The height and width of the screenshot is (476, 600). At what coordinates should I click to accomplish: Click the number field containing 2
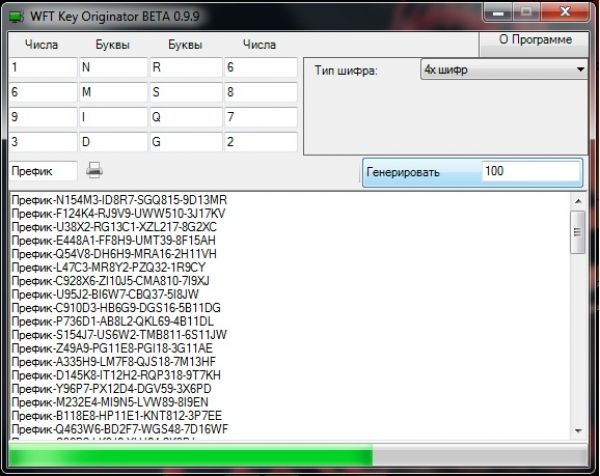tap(261, 142)
